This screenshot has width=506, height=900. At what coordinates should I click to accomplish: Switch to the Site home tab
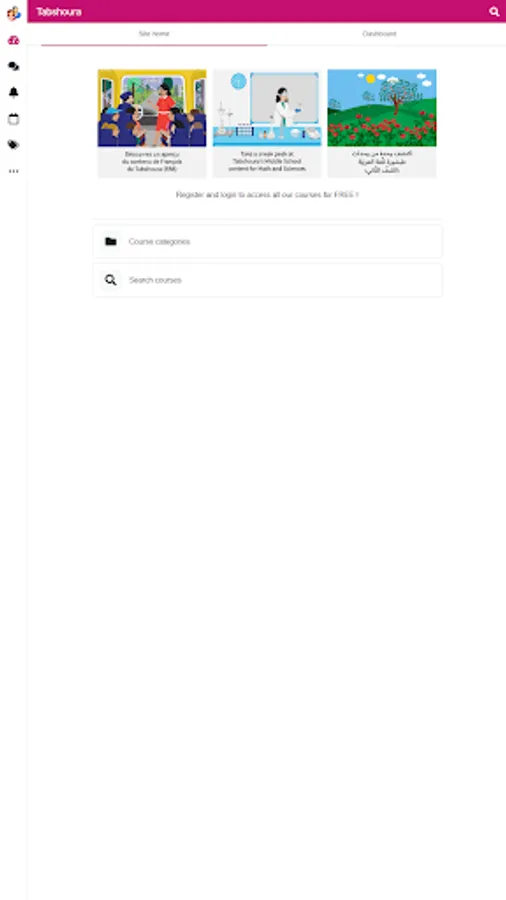point(154,34)
